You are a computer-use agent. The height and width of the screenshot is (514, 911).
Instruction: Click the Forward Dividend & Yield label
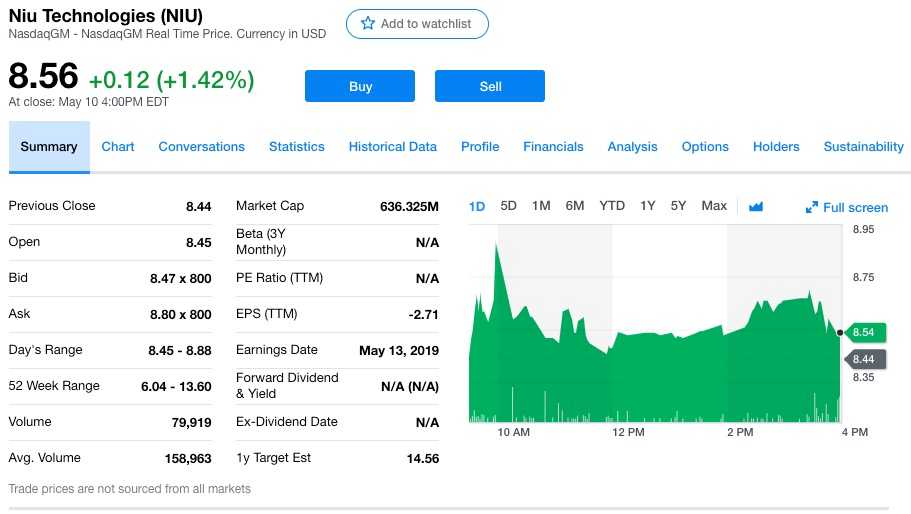(287, 386)
